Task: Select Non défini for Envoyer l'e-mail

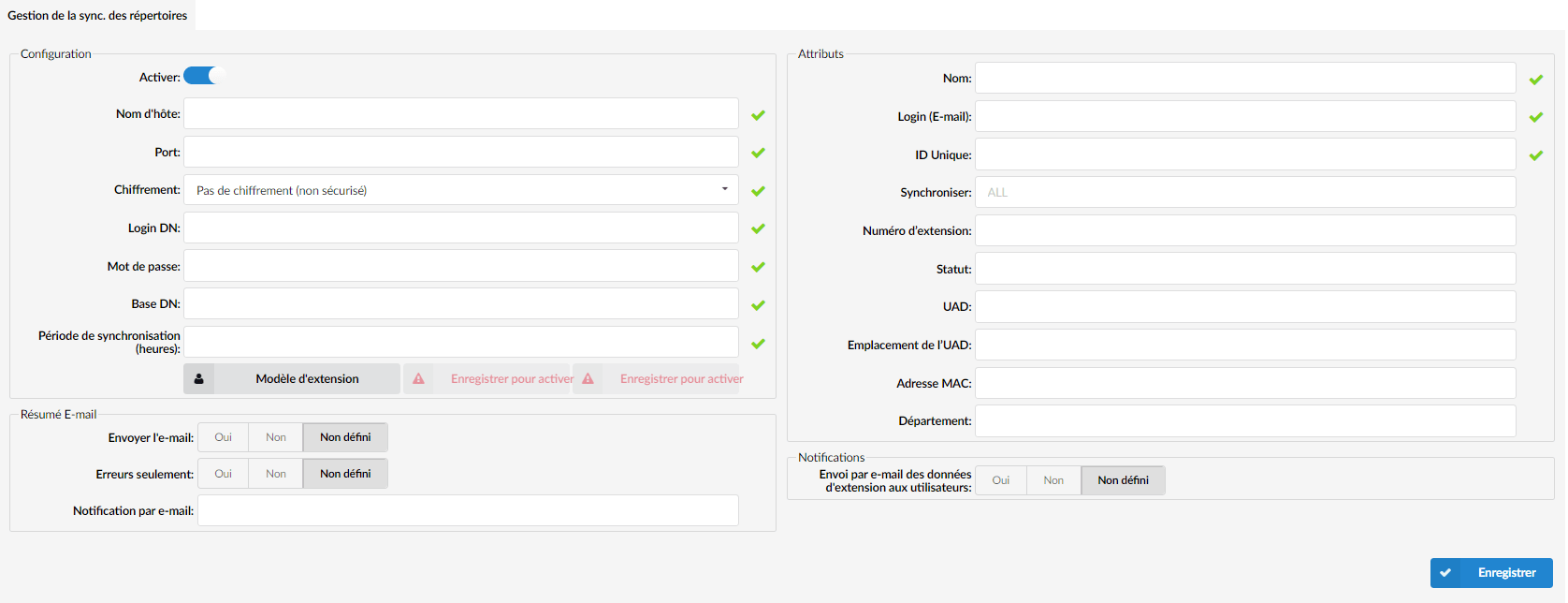Action: tap(345, 437)
